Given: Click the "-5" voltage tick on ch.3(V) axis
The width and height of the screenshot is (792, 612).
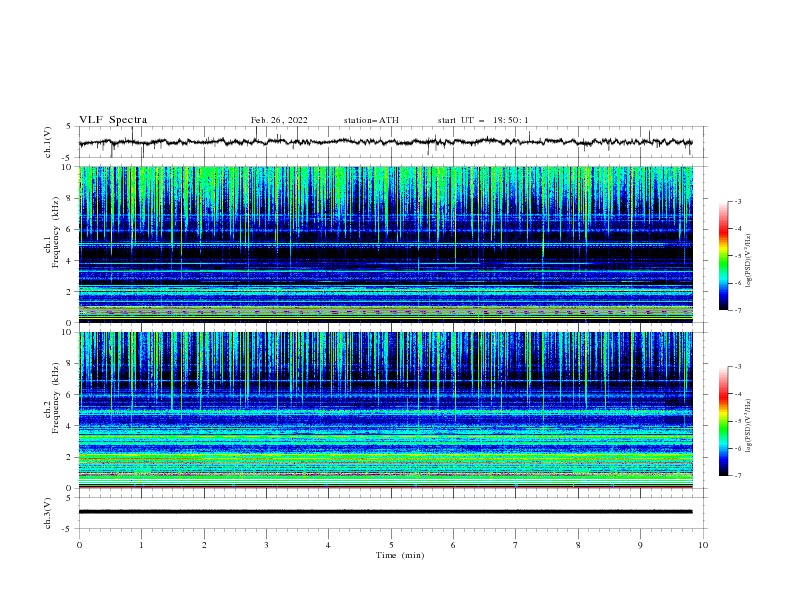Looking at the screenshot, I should (68, 529).
